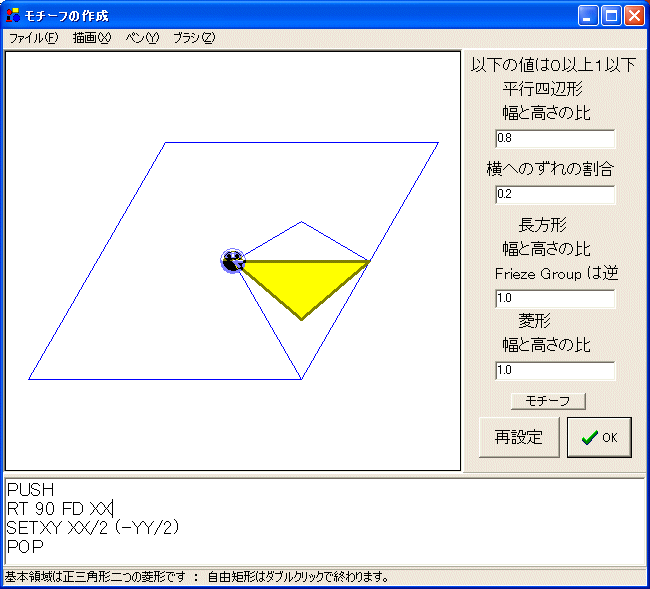Click the rhombus ratio field under 菱形

tap(555, 370)
